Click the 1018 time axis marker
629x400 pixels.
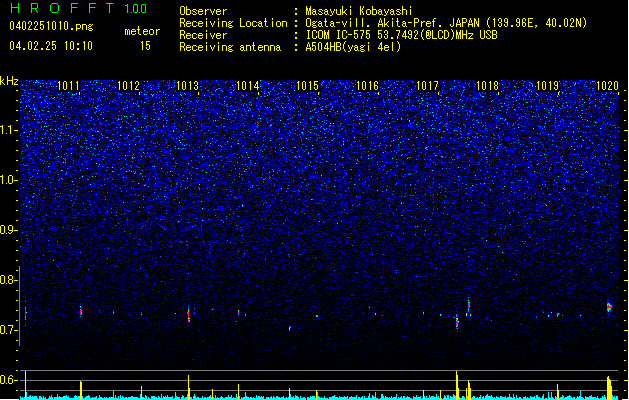487,86
